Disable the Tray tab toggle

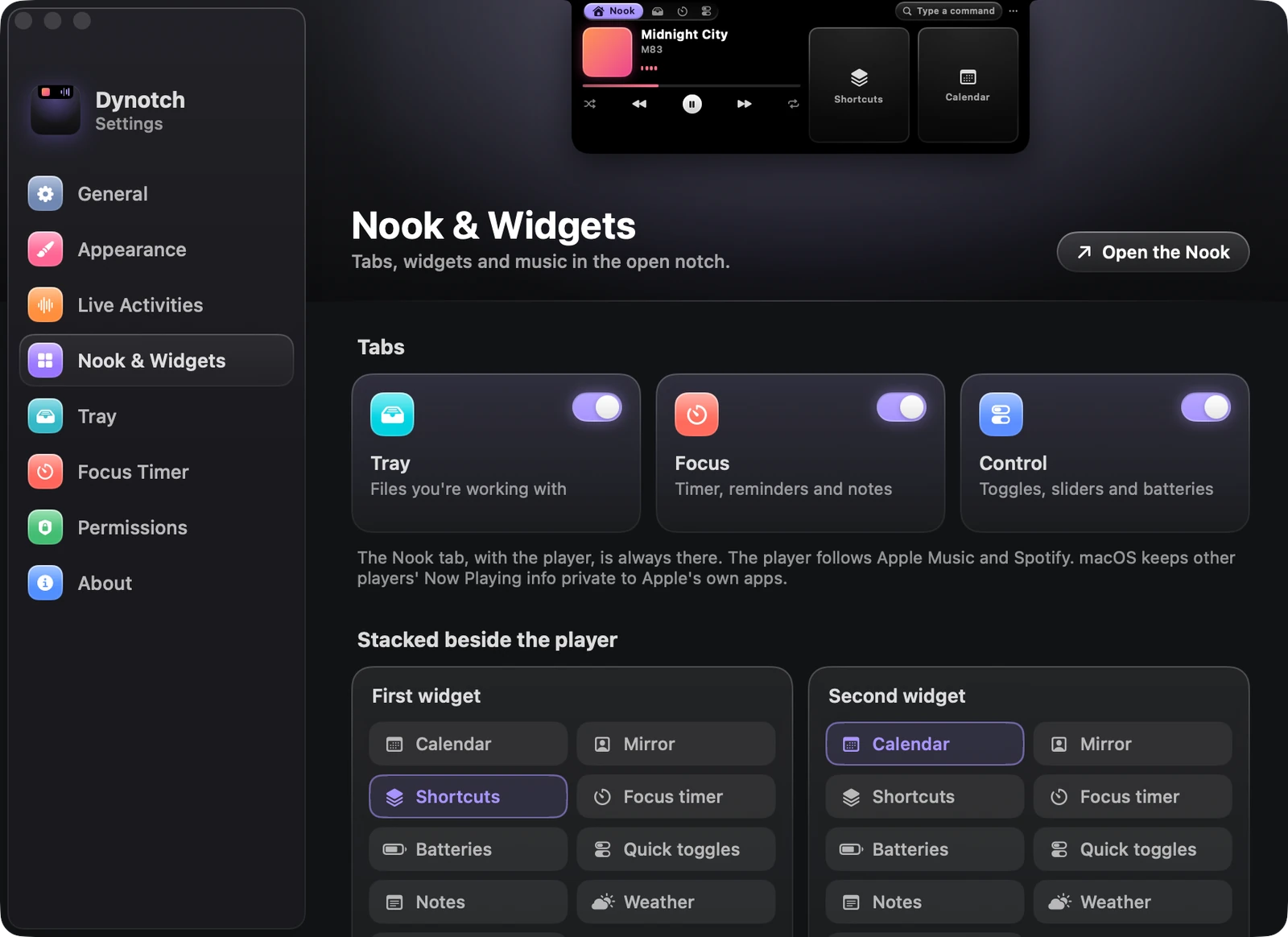click(597, 407)
